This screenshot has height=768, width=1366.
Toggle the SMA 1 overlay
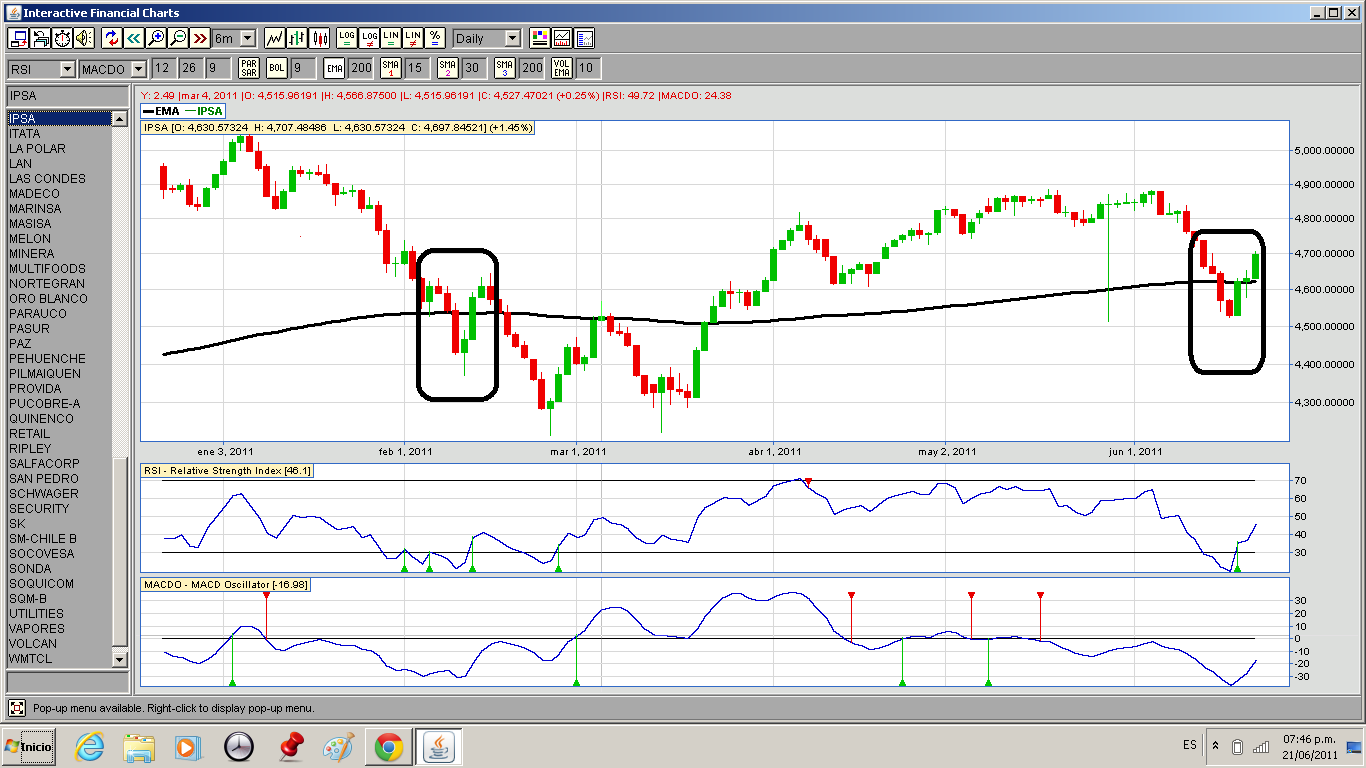391,68
